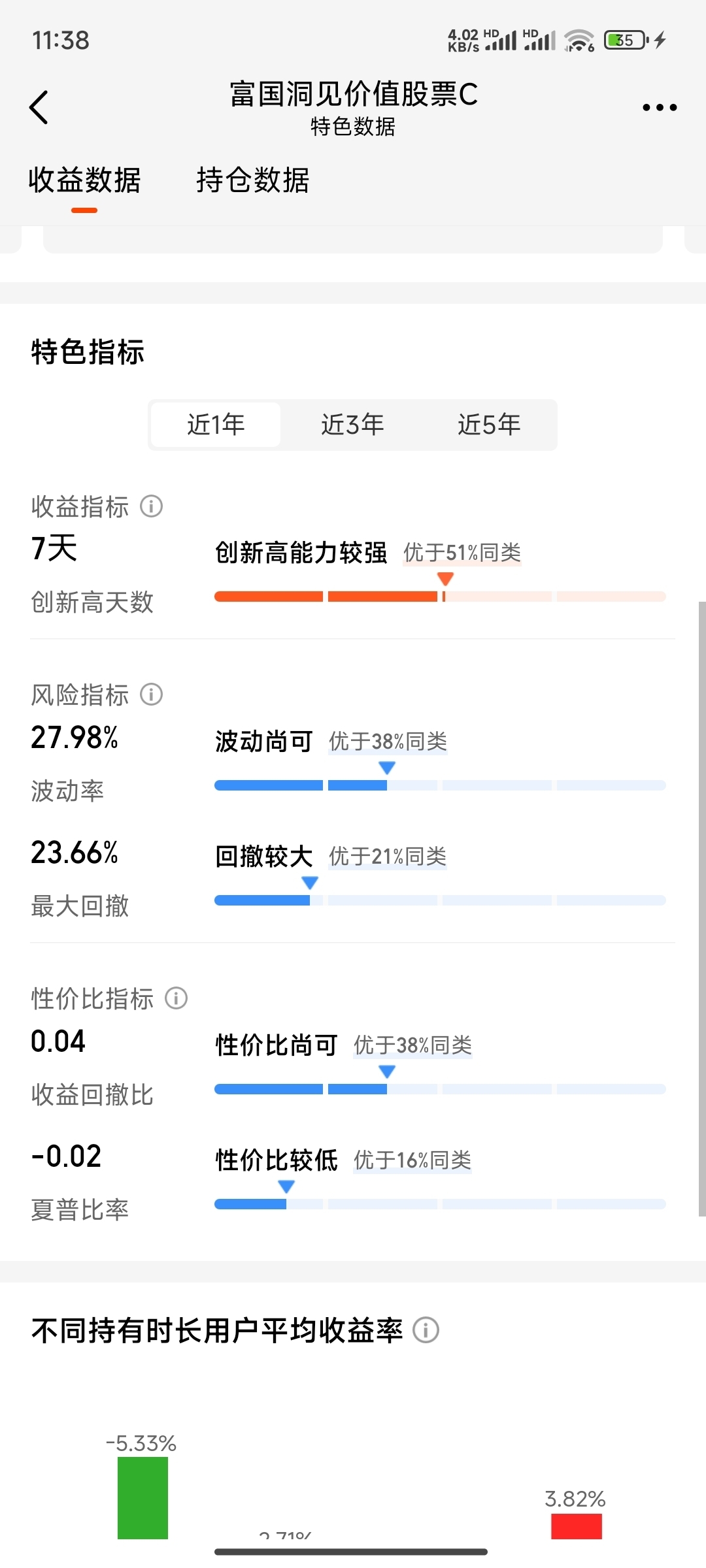Open the 收益数据 tab
This screenshot has width=706, height=1568.
tap(84, 180)
